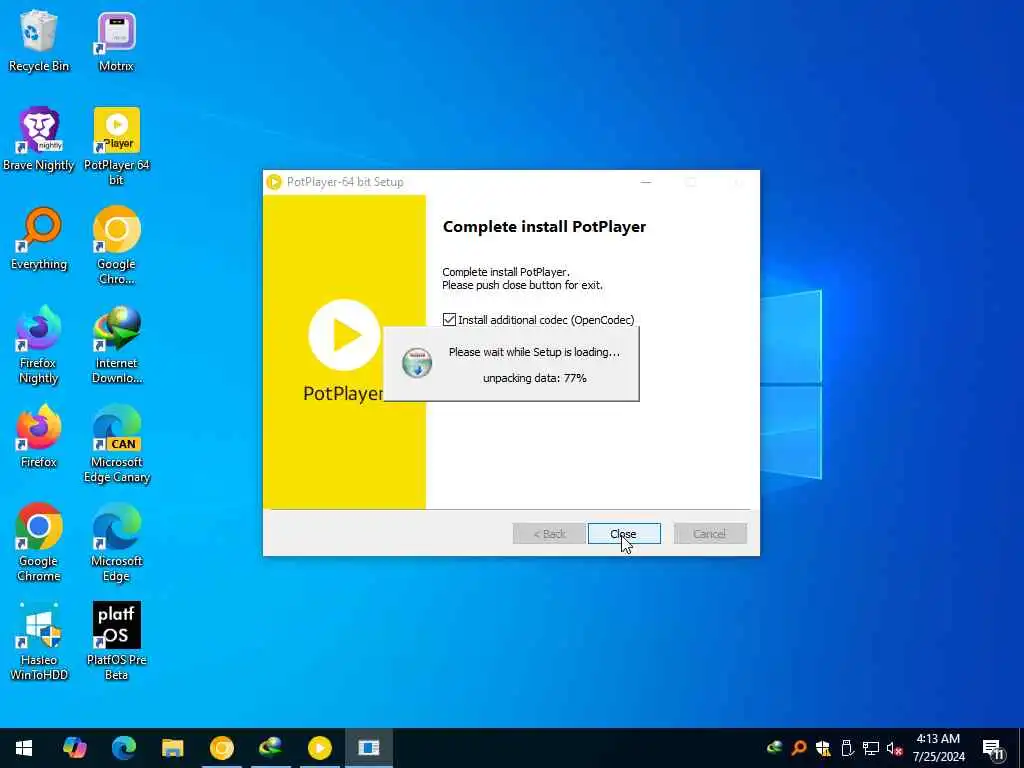1024x768 pixels.
Task: Select the Firefox desktop shortcut
Action: [39, 436]
